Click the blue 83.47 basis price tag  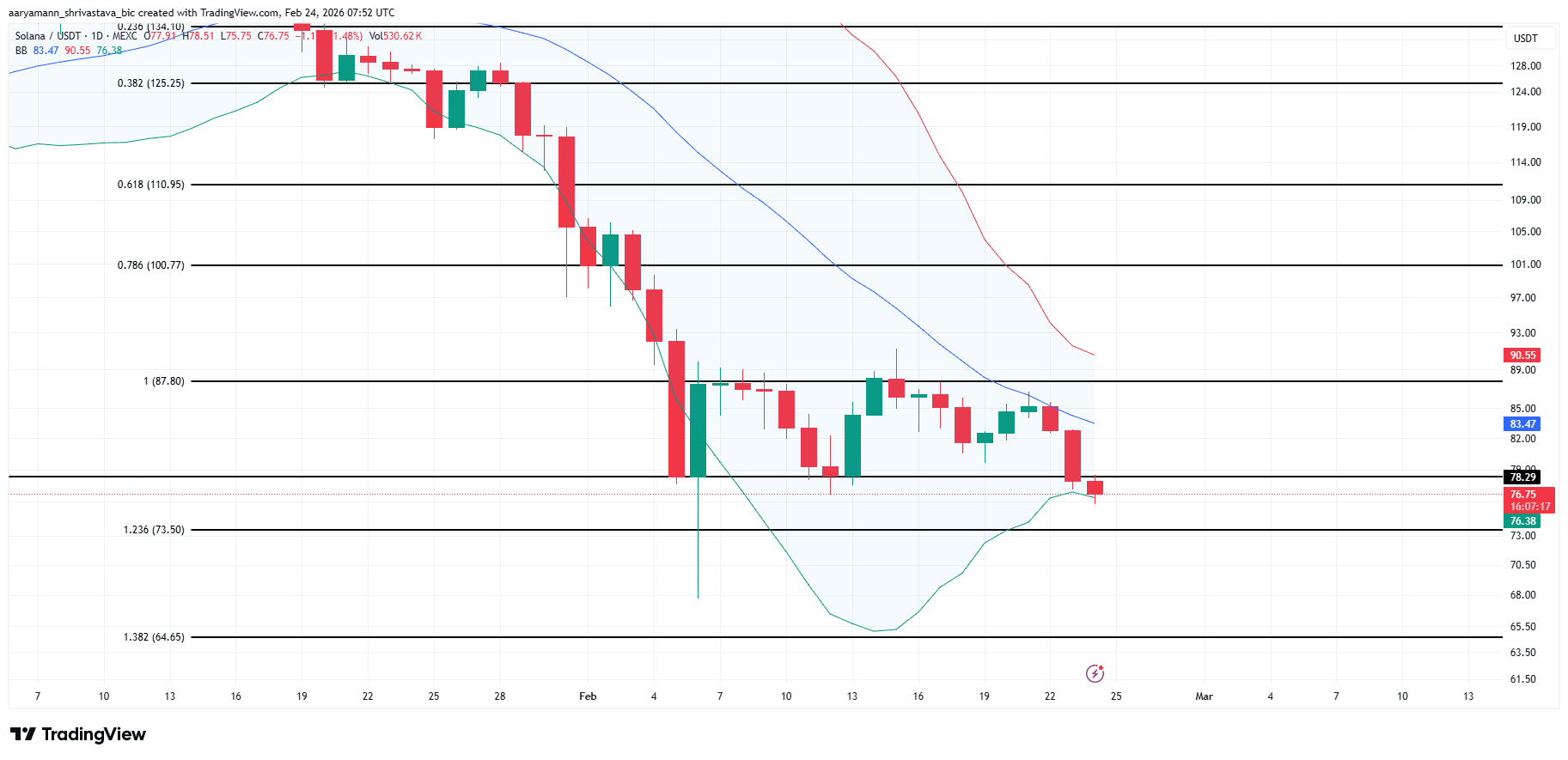1522,424
